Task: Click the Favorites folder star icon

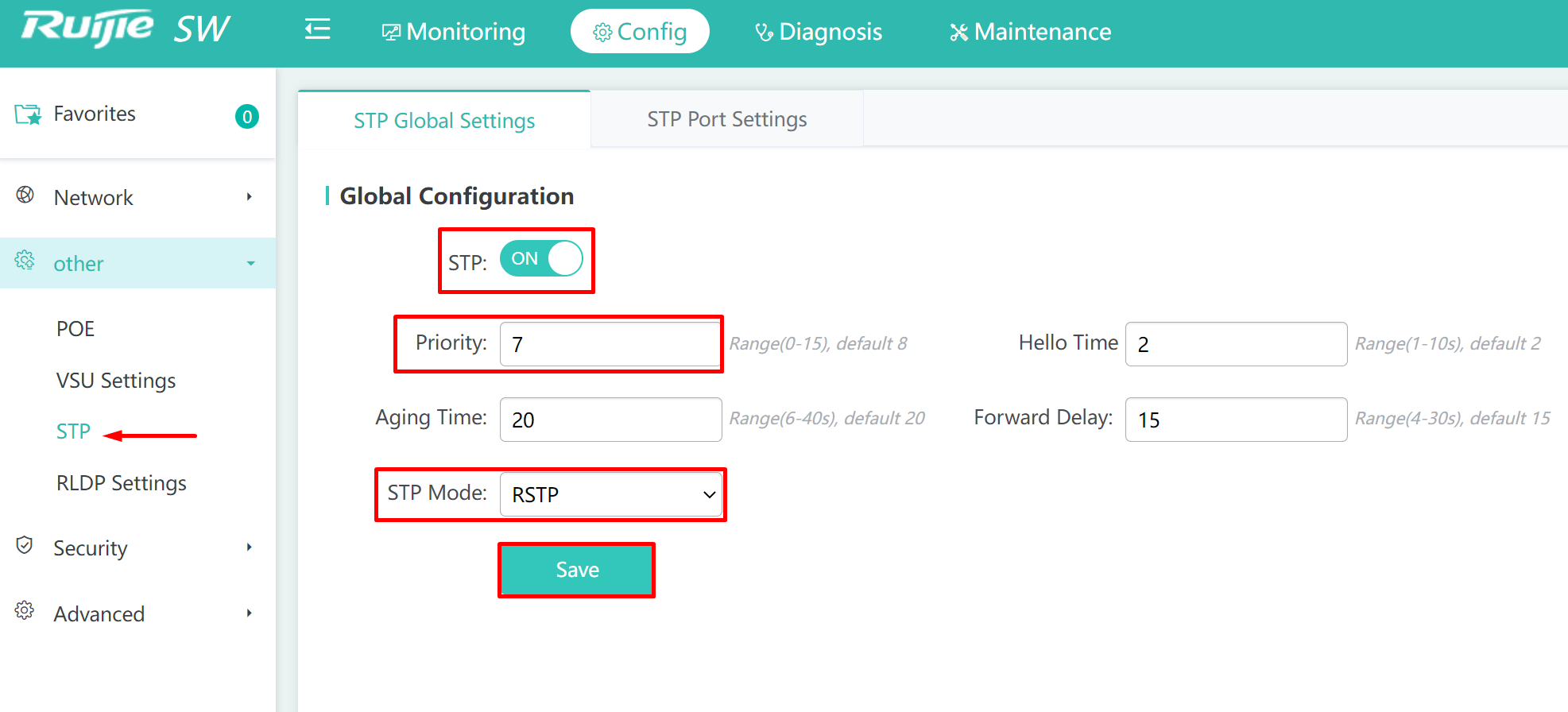Action: point(28,114)
